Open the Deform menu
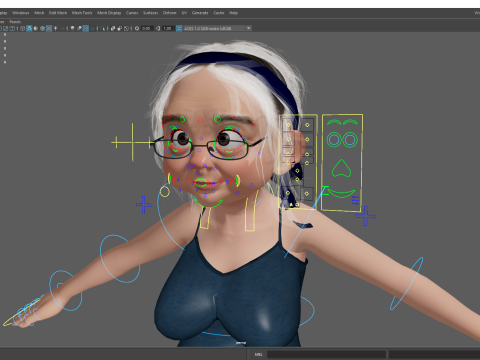The width and height of the screenshot is (480, 360). [x=169, y=13]
